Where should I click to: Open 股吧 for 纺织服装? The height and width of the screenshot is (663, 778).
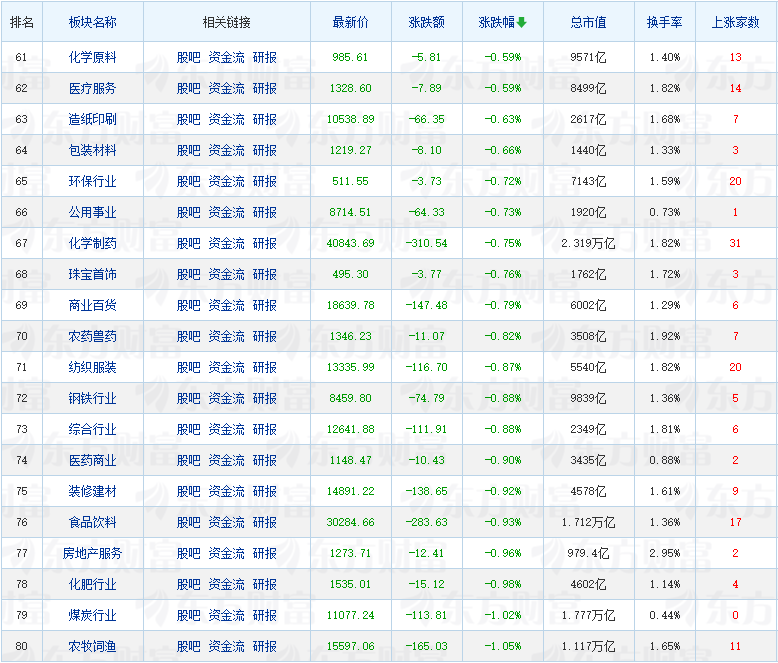coord(188,368)
